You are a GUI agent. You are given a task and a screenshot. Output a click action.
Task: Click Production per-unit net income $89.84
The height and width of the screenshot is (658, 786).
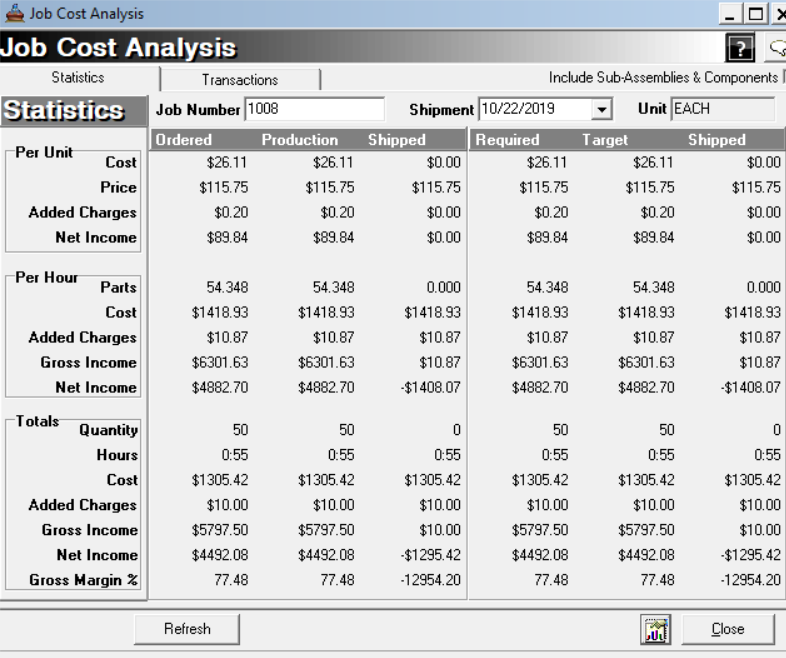click(x=333, y=237)
